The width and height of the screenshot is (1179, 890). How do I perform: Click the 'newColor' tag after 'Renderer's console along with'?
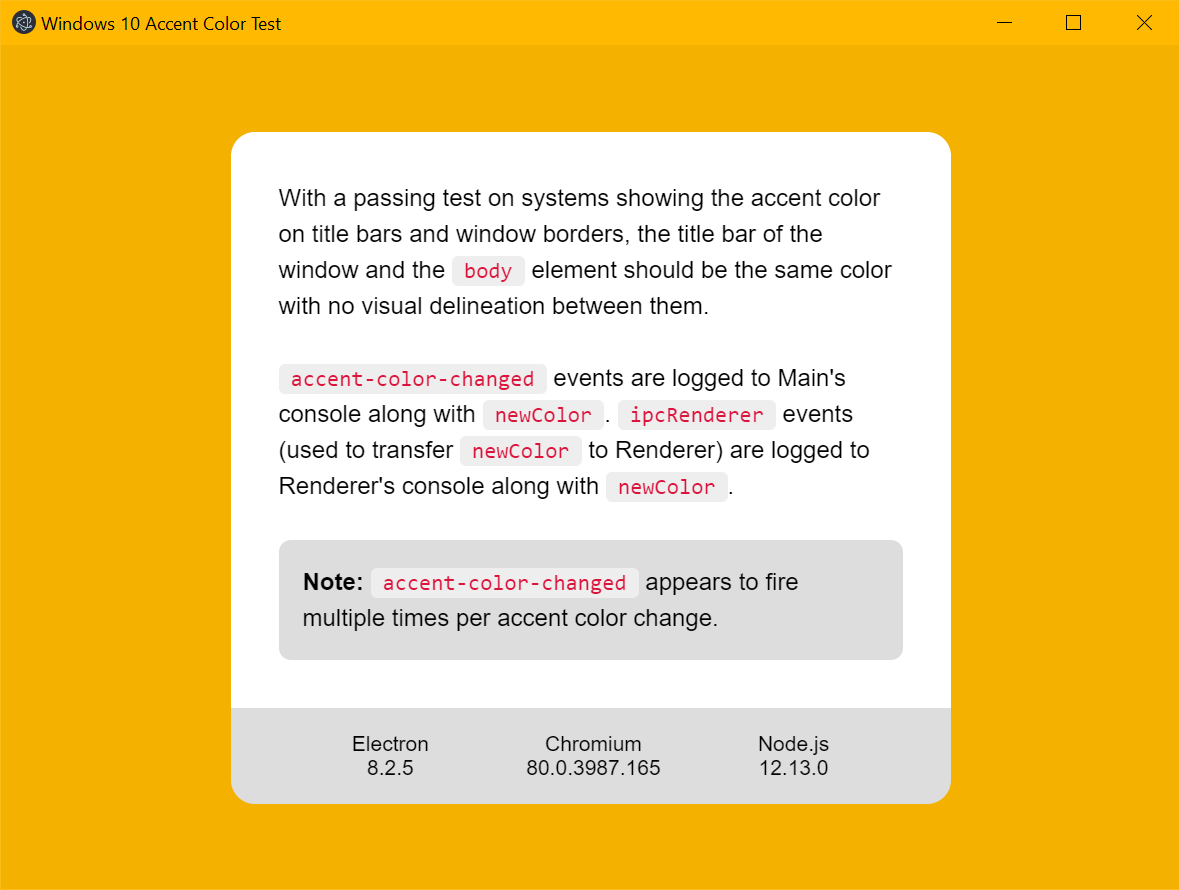(666, 487)
